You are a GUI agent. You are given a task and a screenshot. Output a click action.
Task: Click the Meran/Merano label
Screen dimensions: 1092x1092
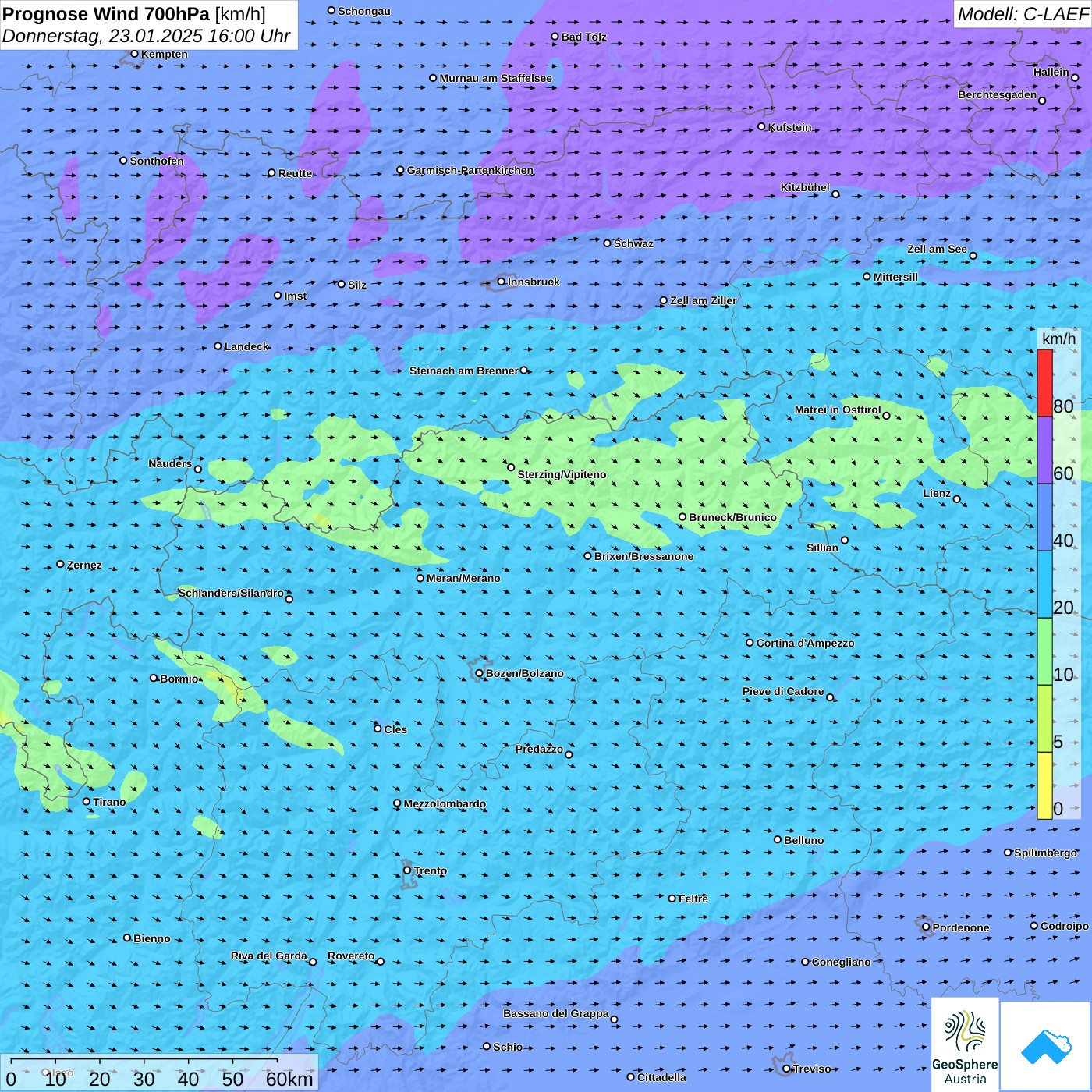[x=463, y=578]
